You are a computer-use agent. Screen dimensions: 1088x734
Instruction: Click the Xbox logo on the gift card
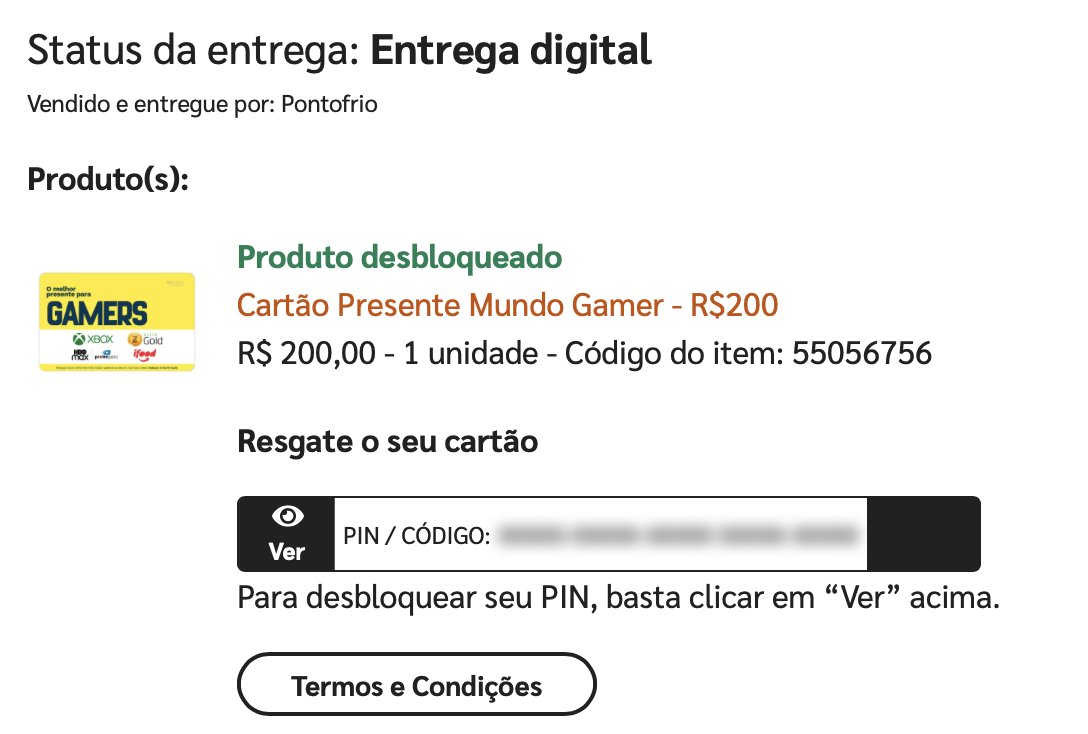point(94,339)
